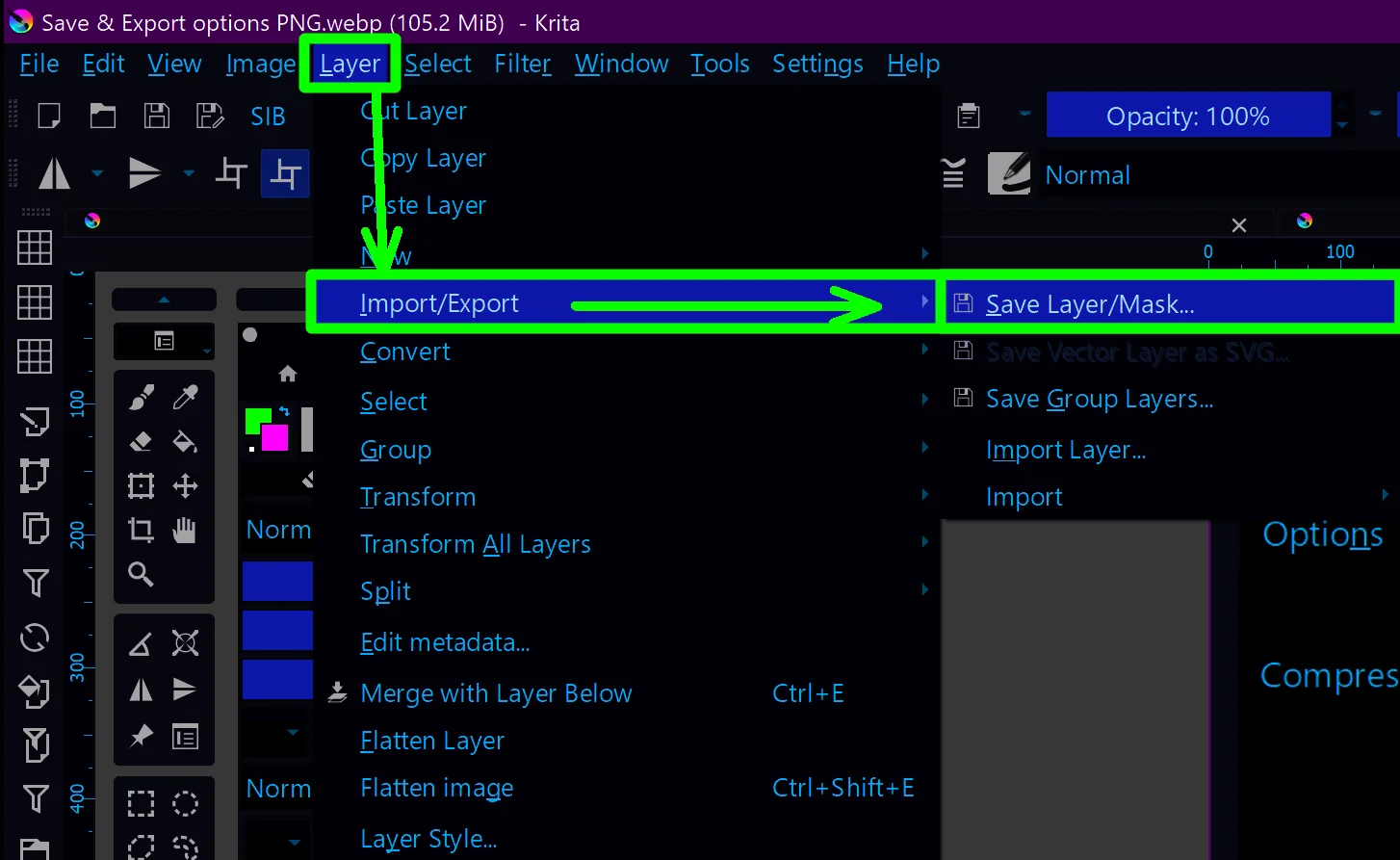Open the brush preset thumbnail beside Normal

coord(1009,174)
